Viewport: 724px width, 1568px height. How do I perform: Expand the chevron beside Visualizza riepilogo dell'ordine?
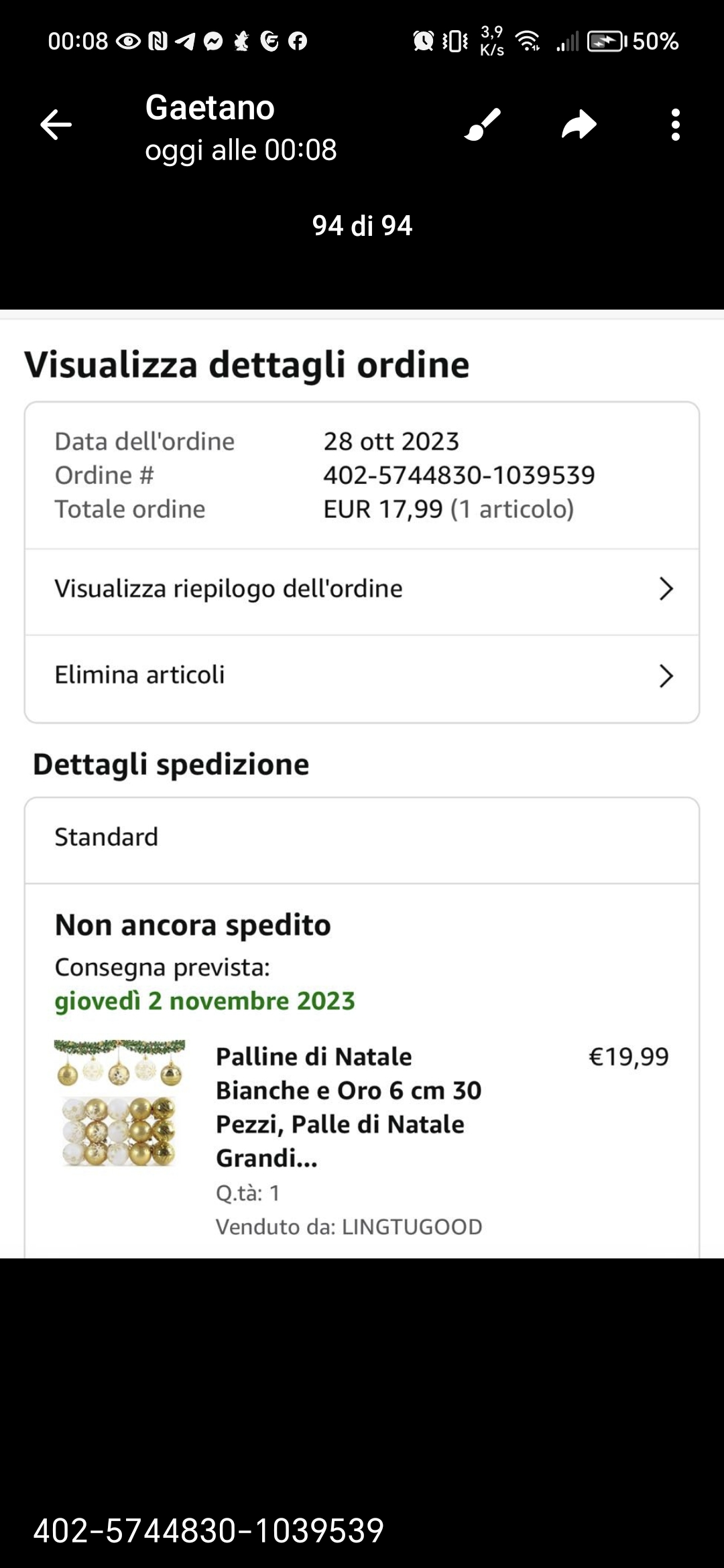(x=666, y=589)
